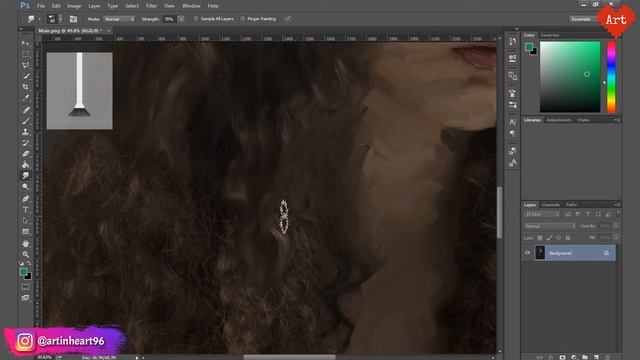
Task: Open the File menu
Action: coord(41,6)
